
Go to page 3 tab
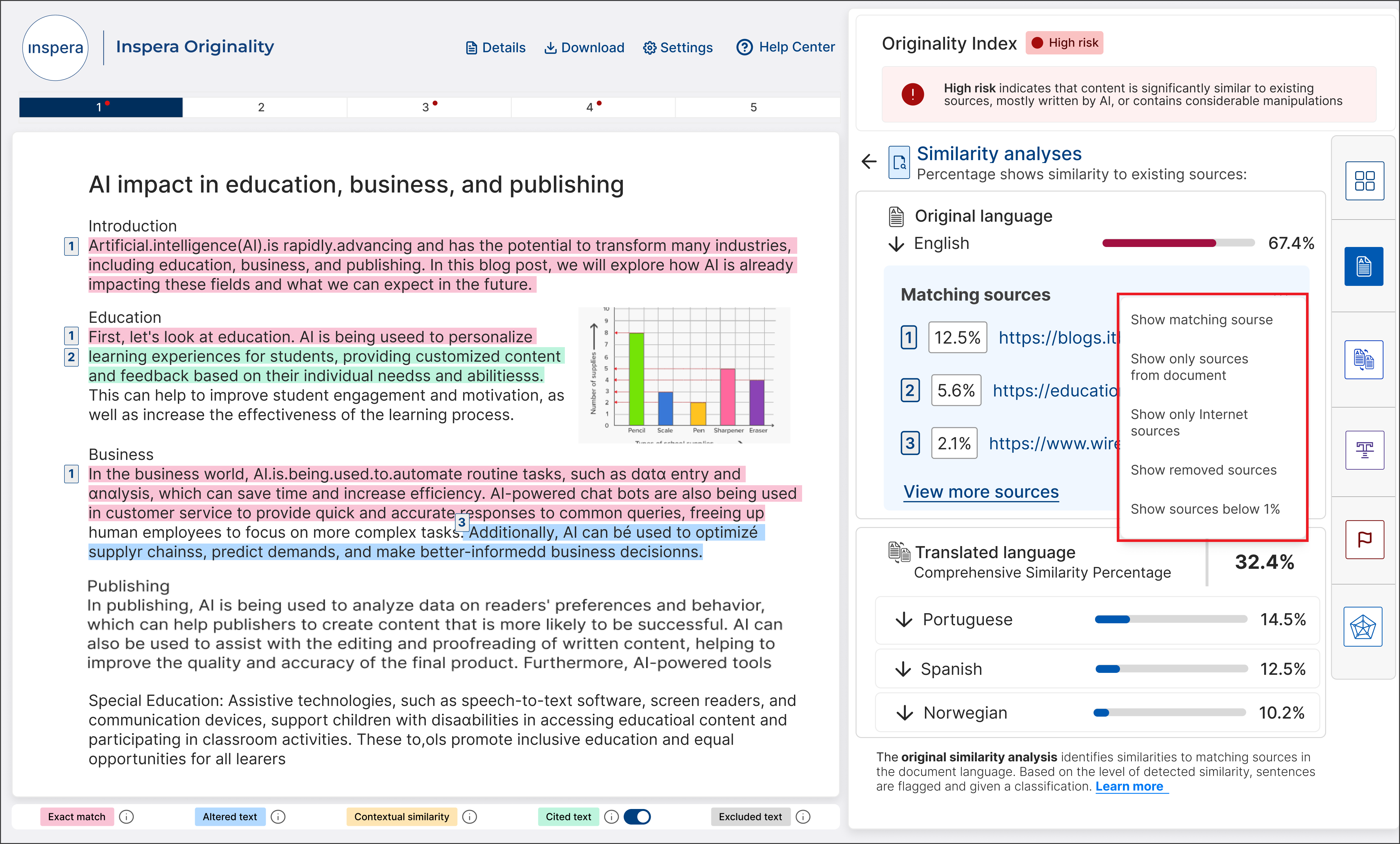point(429,107)
